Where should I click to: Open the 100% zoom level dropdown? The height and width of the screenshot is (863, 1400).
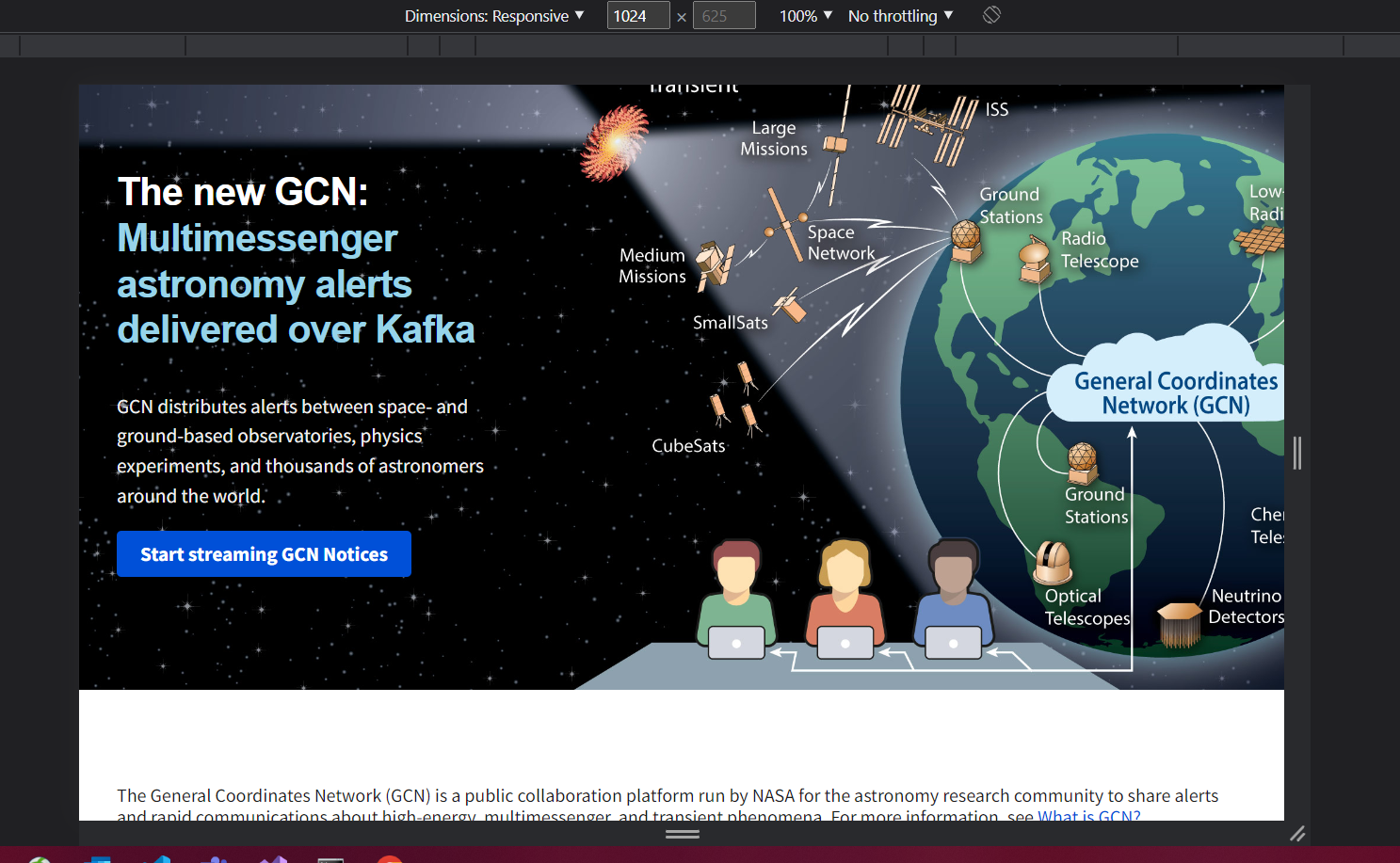click(805, 15)
